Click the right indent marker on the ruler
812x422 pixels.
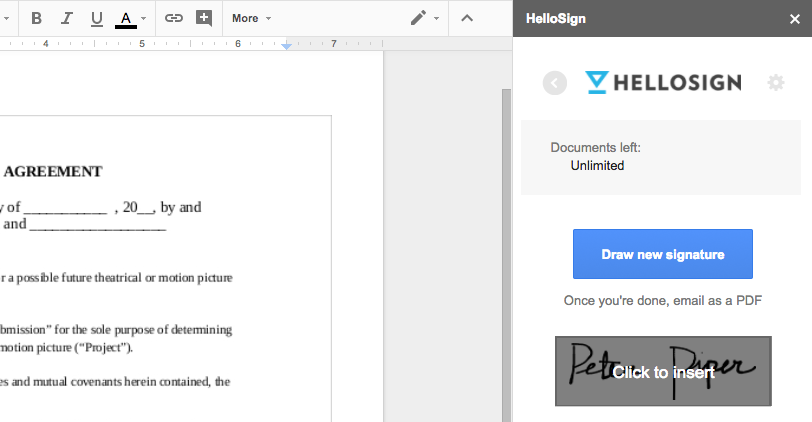point(286,46)
